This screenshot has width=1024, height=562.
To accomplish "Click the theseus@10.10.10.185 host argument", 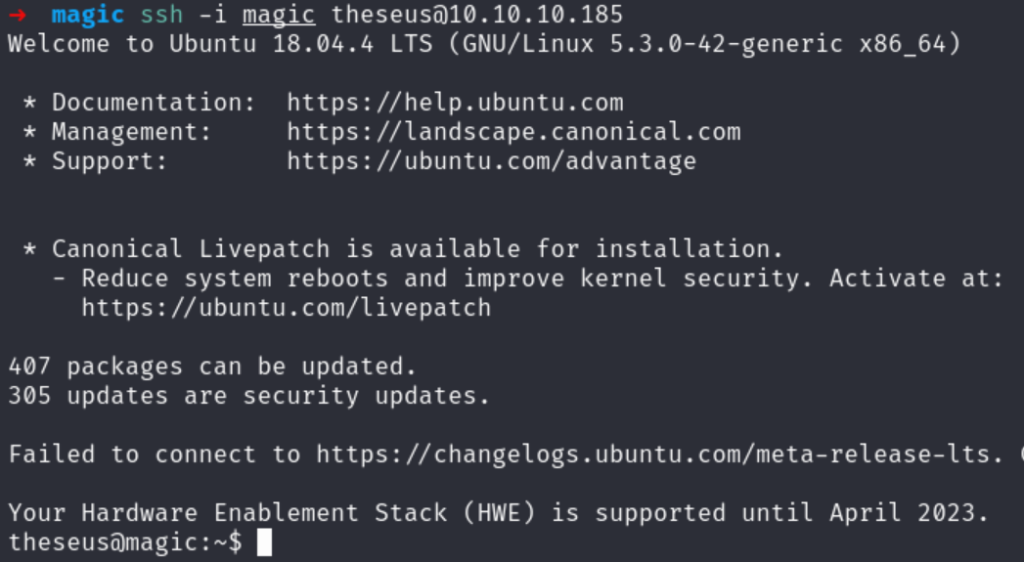I will click(x=477, y=15).
